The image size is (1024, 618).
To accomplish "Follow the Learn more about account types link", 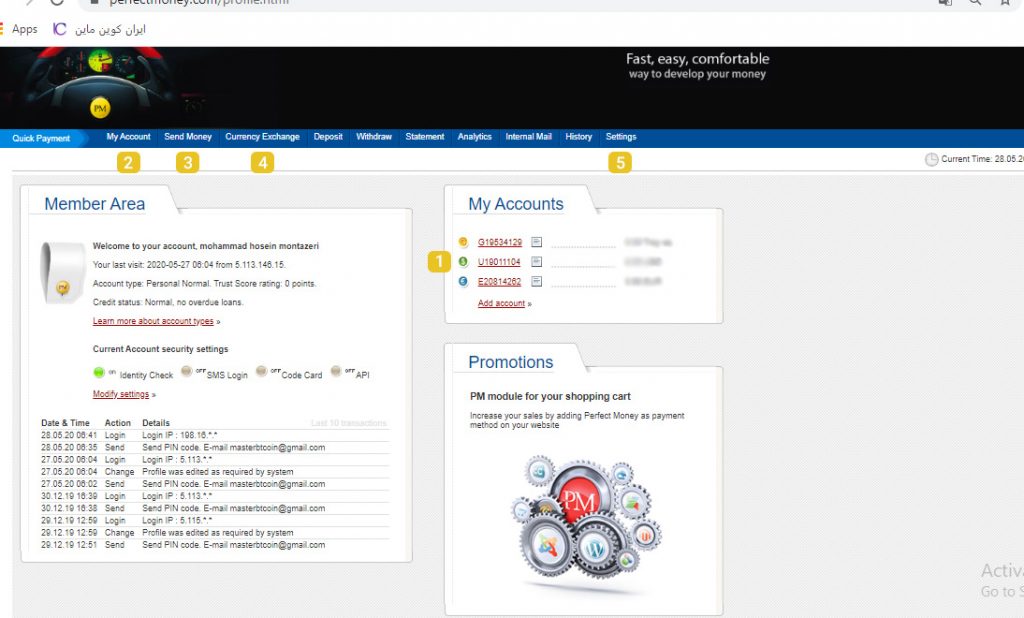I will pos(153,321).
